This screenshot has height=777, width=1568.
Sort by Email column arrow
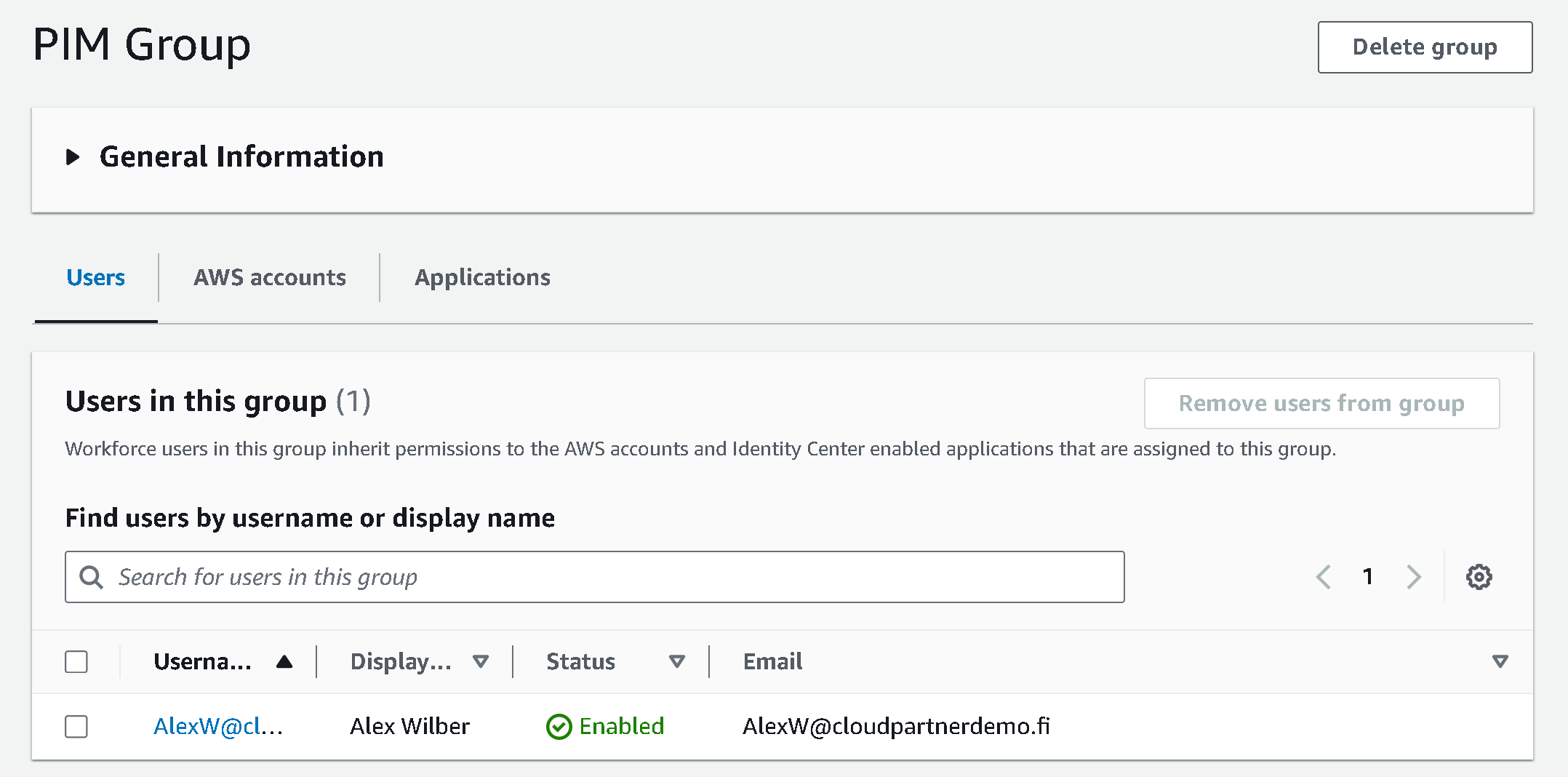click(x=1500, y=661)
